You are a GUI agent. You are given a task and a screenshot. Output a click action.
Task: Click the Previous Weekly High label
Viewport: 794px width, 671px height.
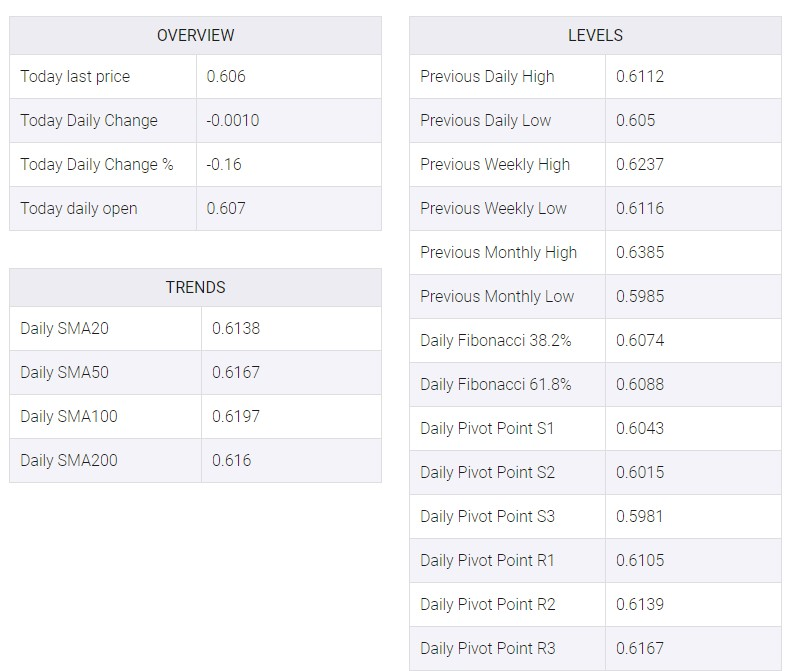point(495,165)
